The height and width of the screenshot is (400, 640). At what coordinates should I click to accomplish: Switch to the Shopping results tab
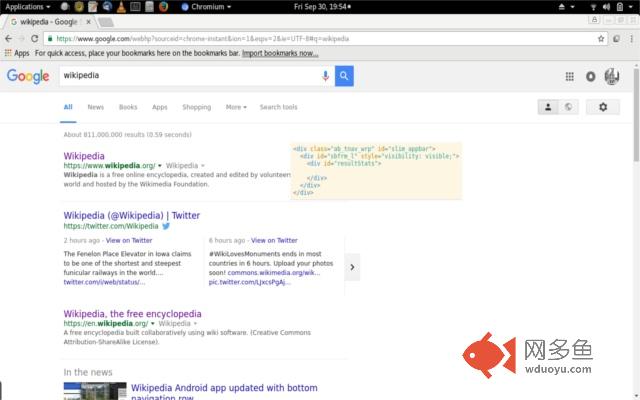point(196,107)
